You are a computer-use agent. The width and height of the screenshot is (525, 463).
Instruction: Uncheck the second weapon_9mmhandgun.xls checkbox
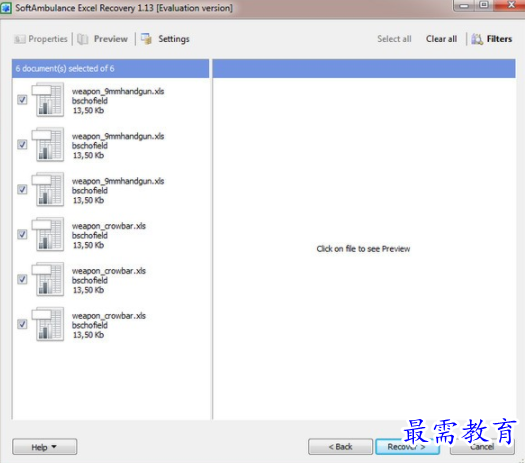(22, 145)
